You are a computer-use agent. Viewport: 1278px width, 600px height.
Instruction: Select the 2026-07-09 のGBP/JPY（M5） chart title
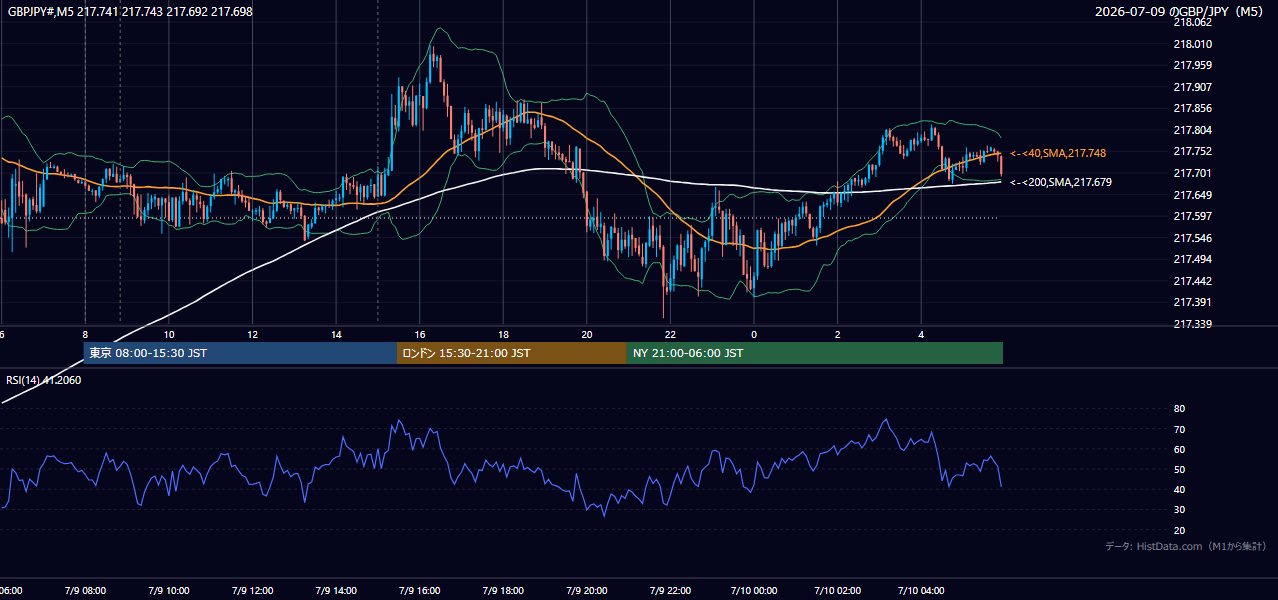[1181, 11]
